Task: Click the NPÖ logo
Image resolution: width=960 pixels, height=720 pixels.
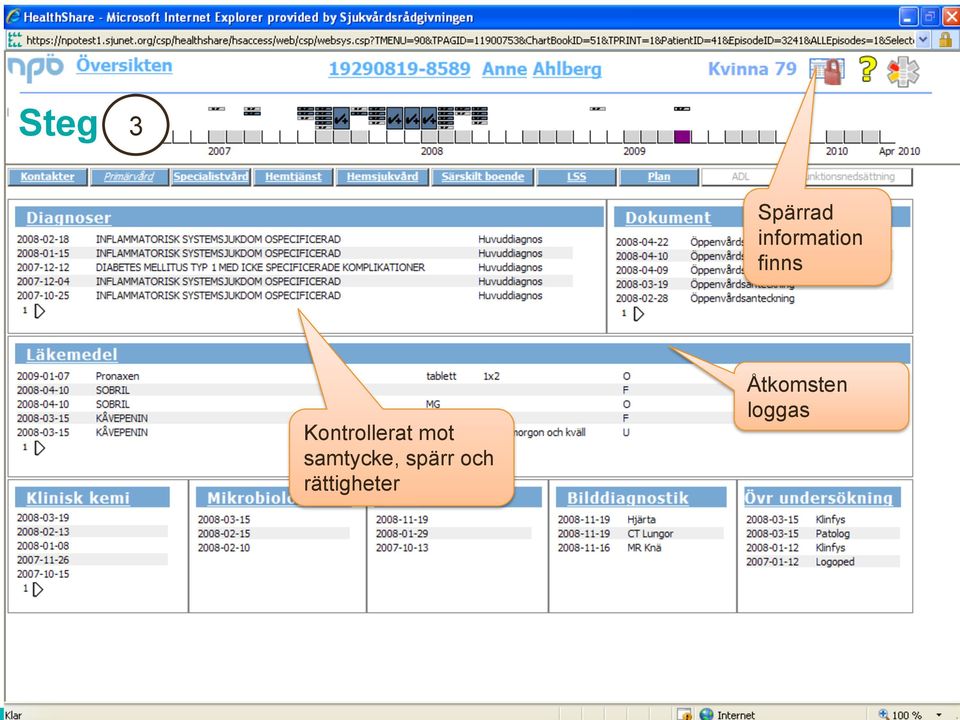Action: pyautogui.click(x=36, y=67)
